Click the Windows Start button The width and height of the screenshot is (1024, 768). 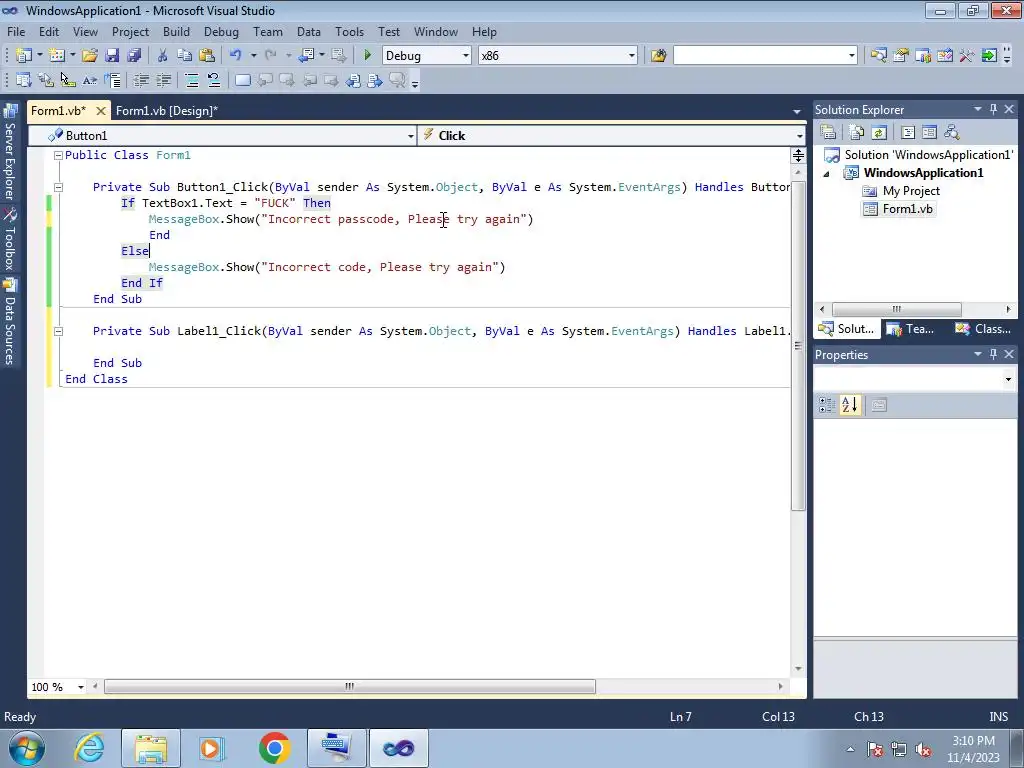pos(26,748)
